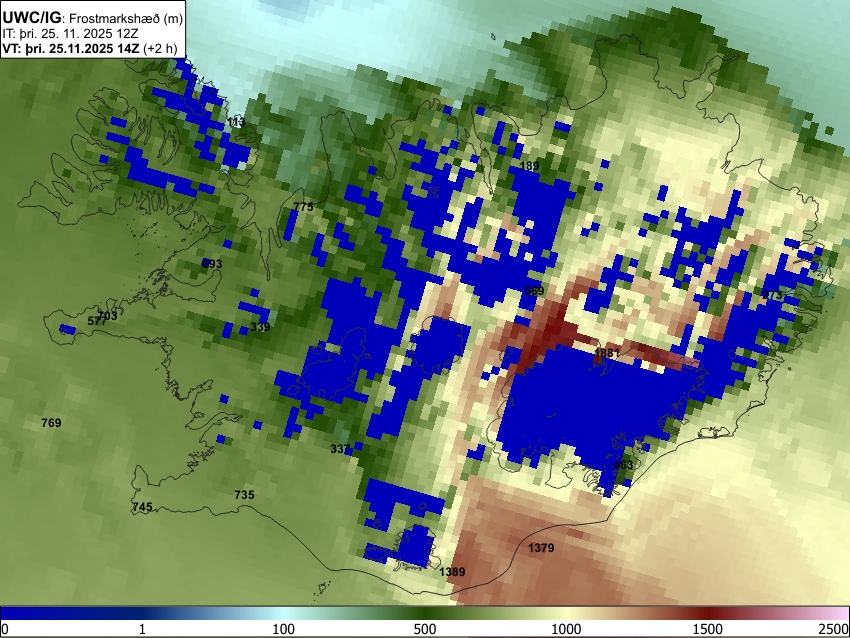The width and height of the screenshot is (850, 638).
Task: Click the legend label 1500
Action: click(x=708, y=629)
